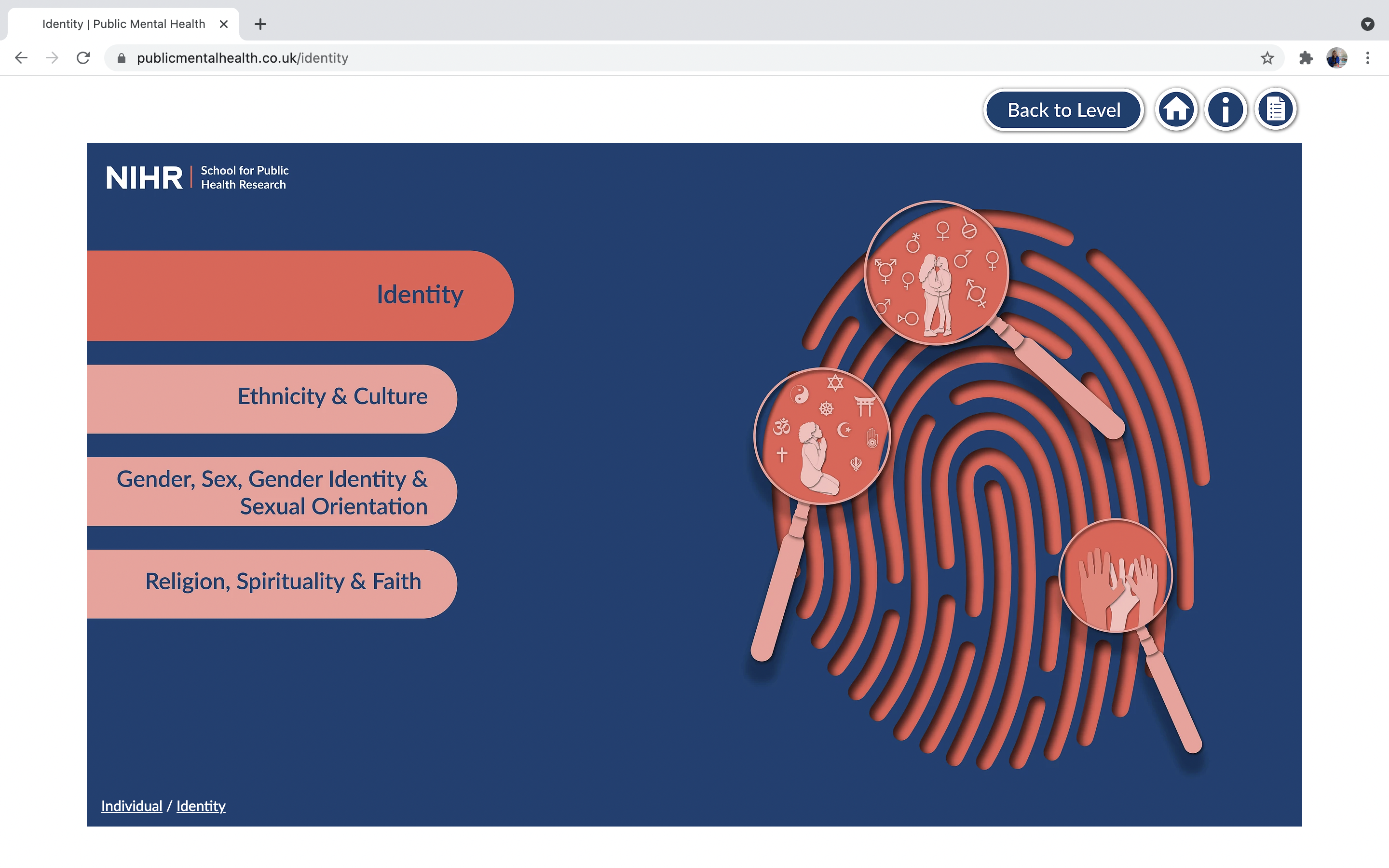Open the browser Extensions puzzle icon

[1306, 58]
